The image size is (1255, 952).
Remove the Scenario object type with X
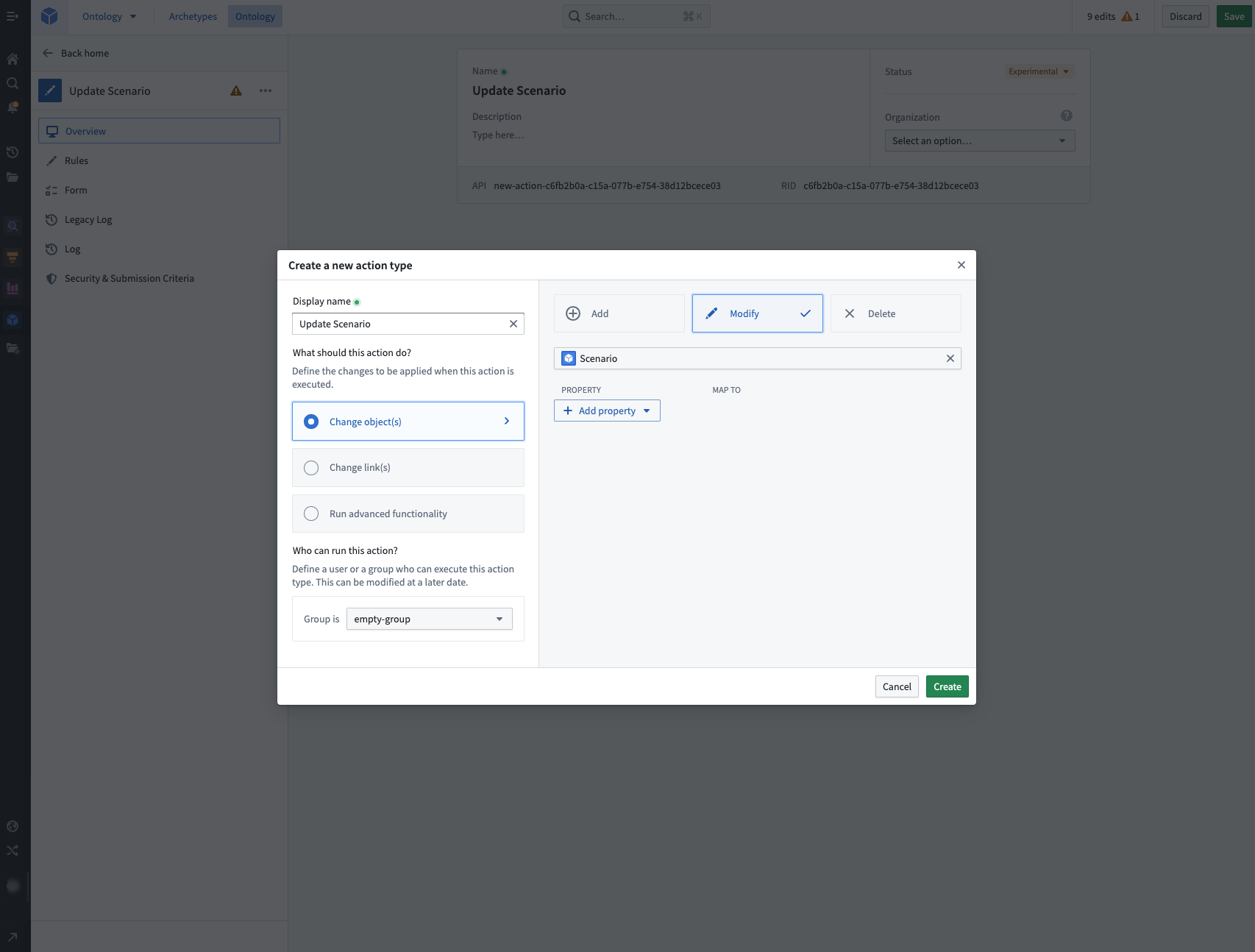click(x=950, y=358)
